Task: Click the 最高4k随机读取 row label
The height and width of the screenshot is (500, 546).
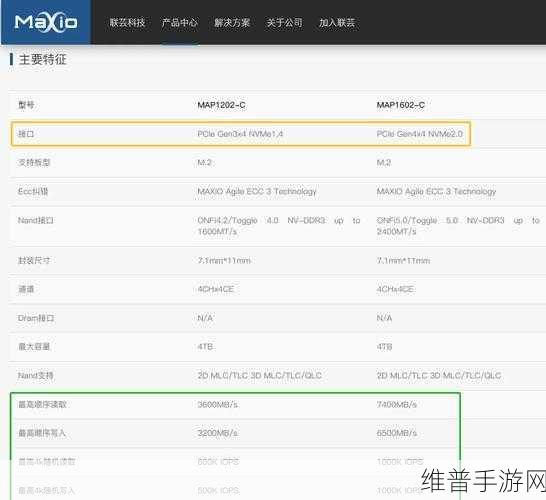Action: (47, 462)
